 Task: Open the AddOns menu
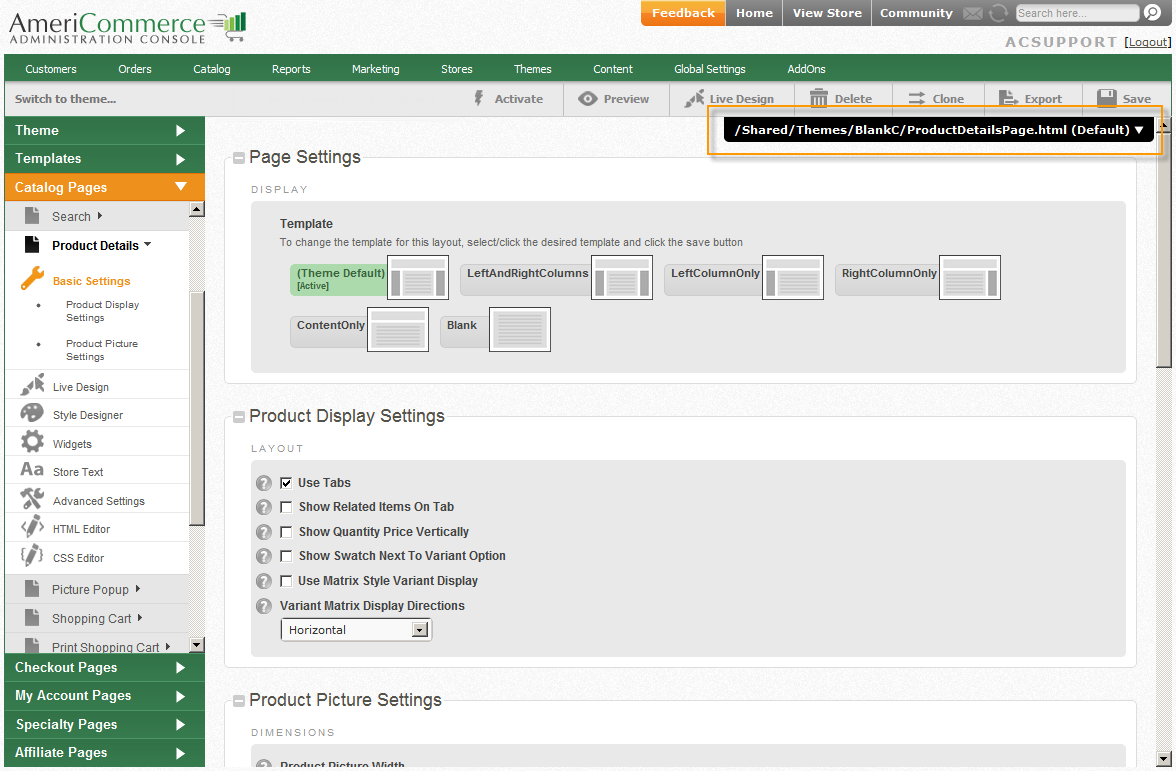tap(806, 69)
